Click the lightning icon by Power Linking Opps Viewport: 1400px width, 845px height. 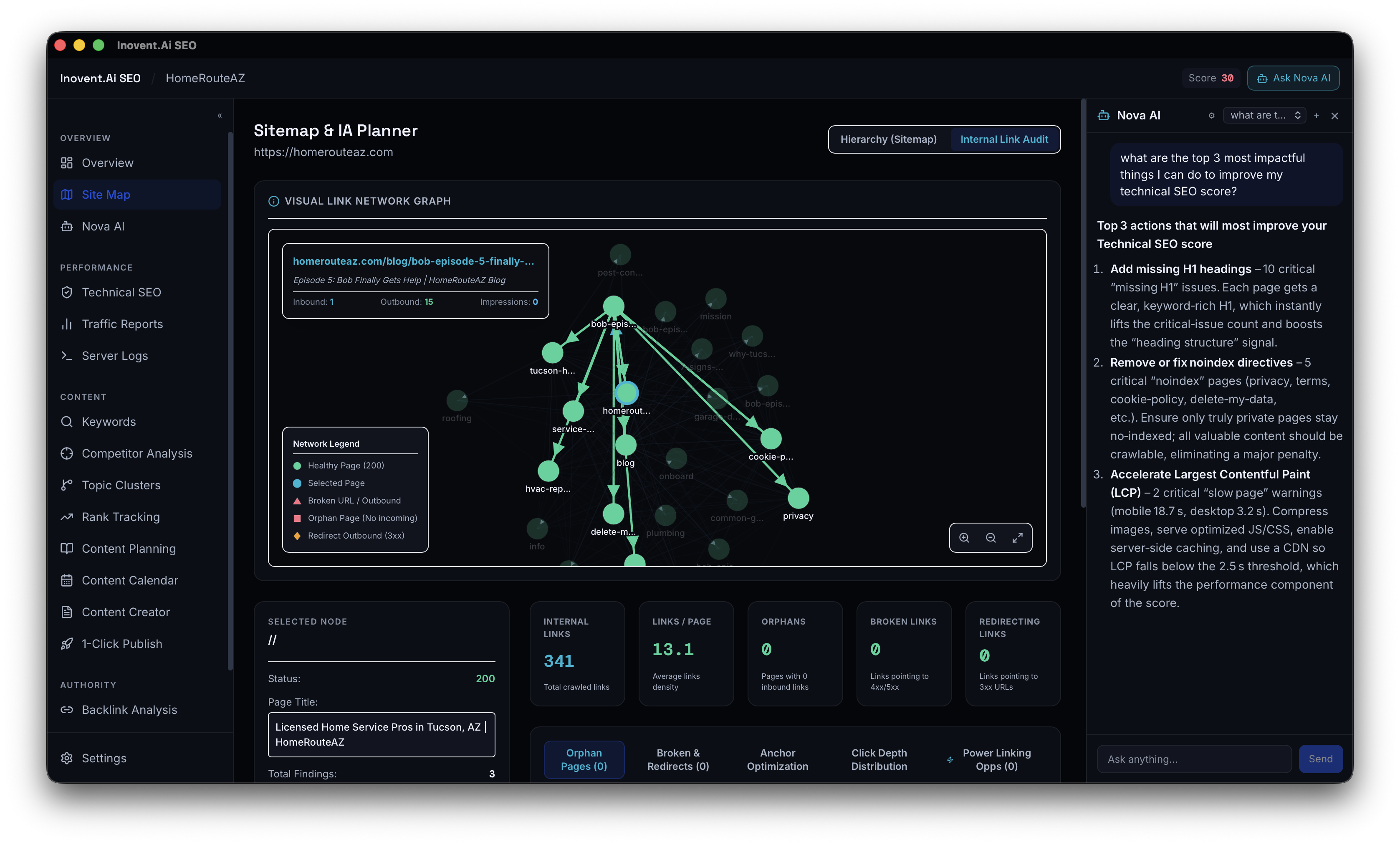[x=950, y=760]
